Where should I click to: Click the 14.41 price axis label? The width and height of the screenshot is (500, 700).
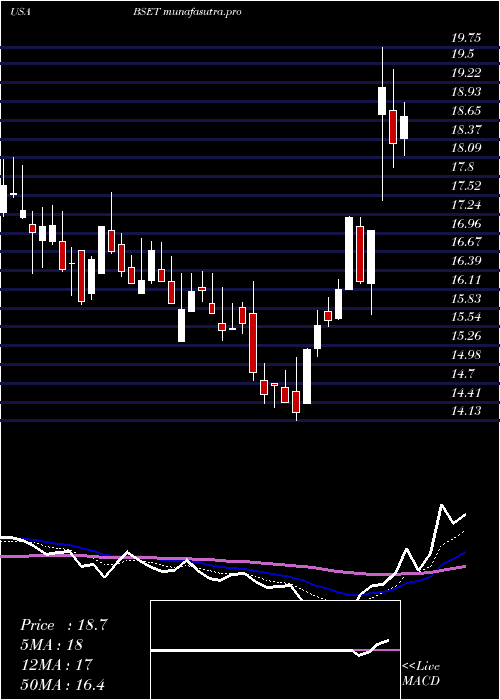tap(466, 393)
